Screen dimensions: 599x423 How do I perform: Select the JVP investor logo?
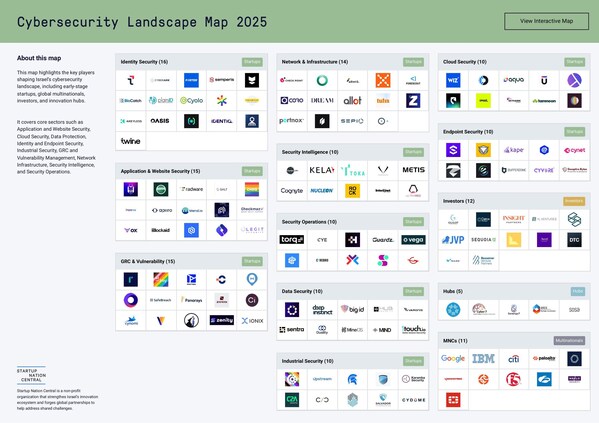[x=453, y=240]
